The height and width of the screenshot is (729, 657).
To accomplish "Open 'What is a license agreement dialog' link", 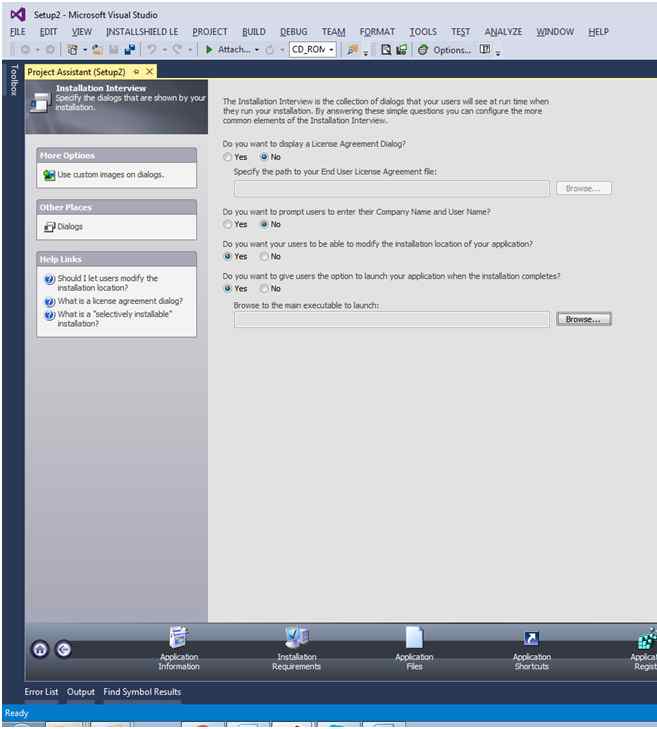I will 120,301.
